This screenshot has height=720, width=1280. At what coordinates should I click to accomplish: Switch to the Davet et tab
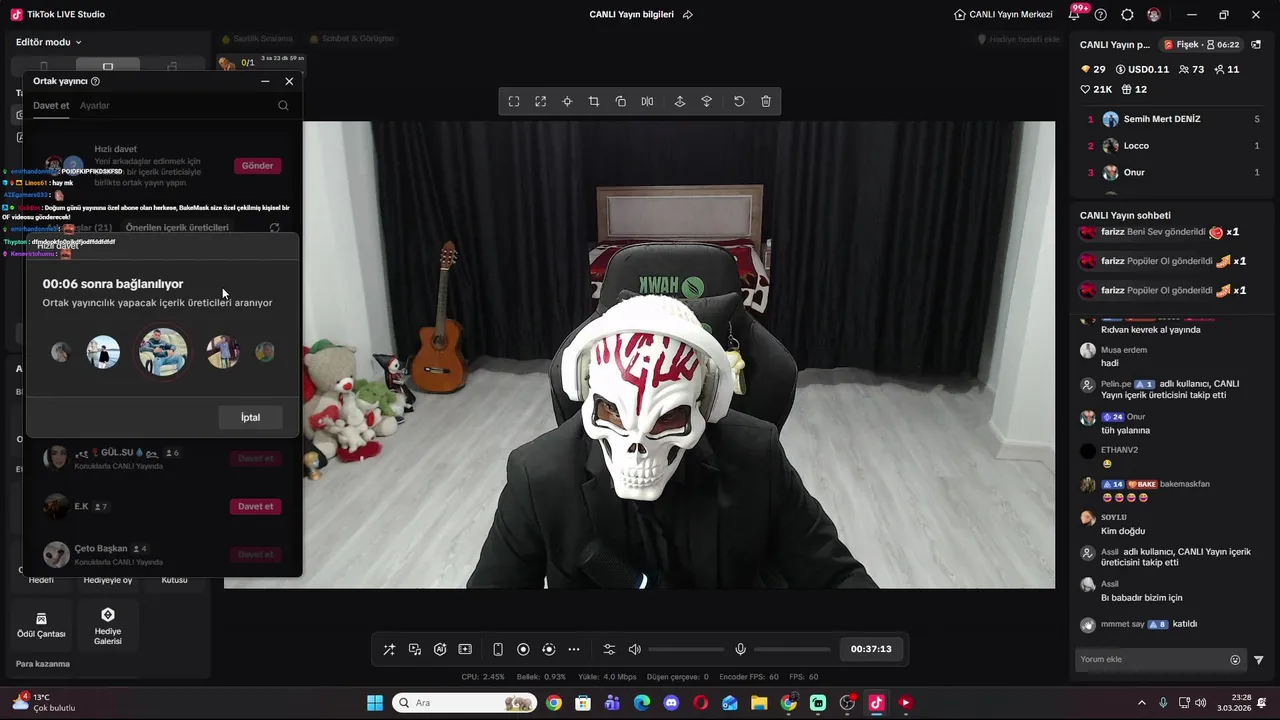coord(51,106)
